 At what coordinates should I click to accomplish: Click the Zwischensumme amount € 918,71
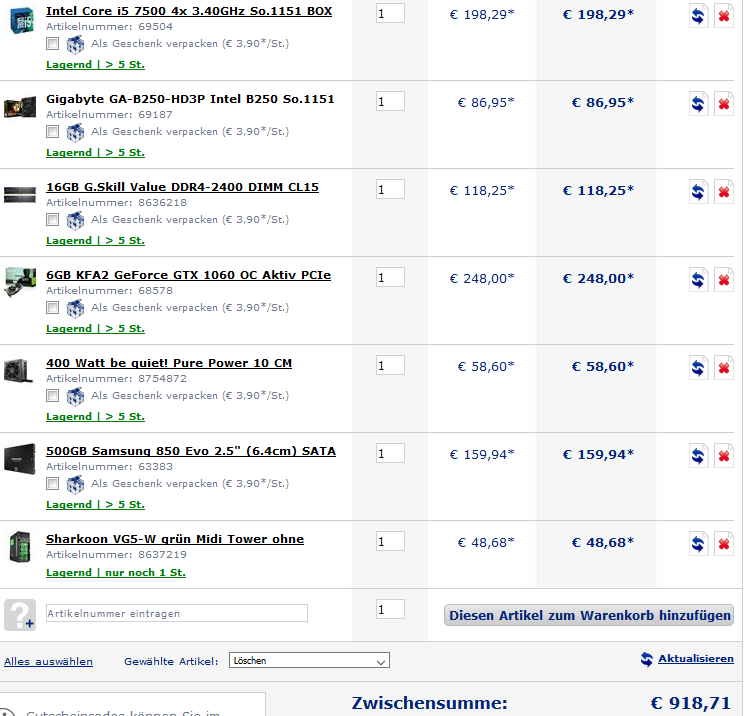pos(690,703)
